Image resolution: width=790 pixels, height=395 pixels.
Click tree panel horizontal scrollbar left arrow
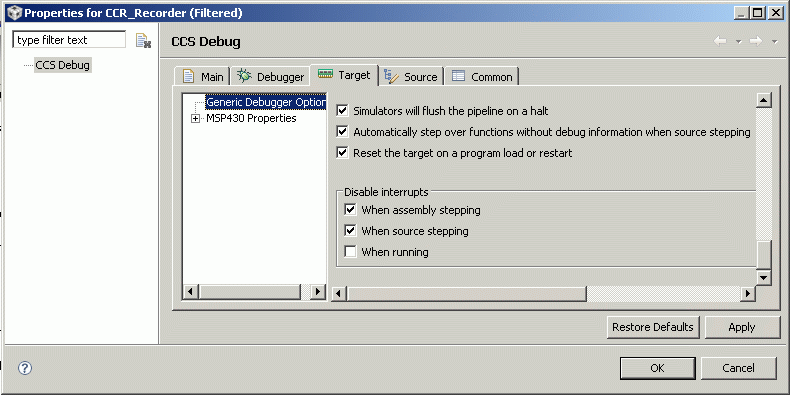point(190,291)
